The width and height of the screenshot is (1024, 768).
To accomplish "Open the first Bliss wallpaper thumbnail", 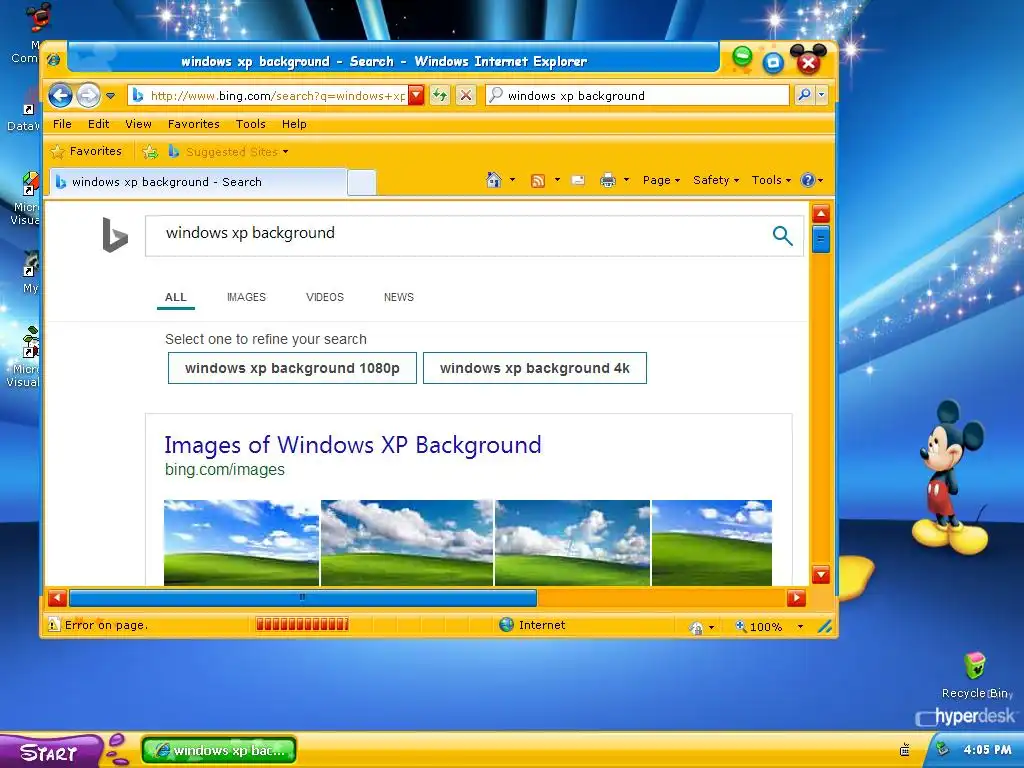I will [241, 543].
